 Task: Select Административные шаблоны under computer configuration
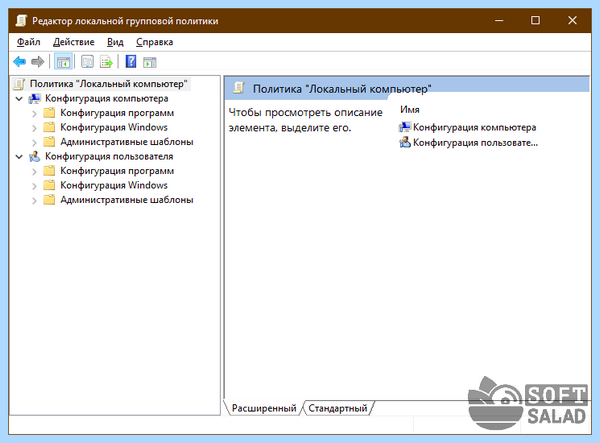point(127,142)
